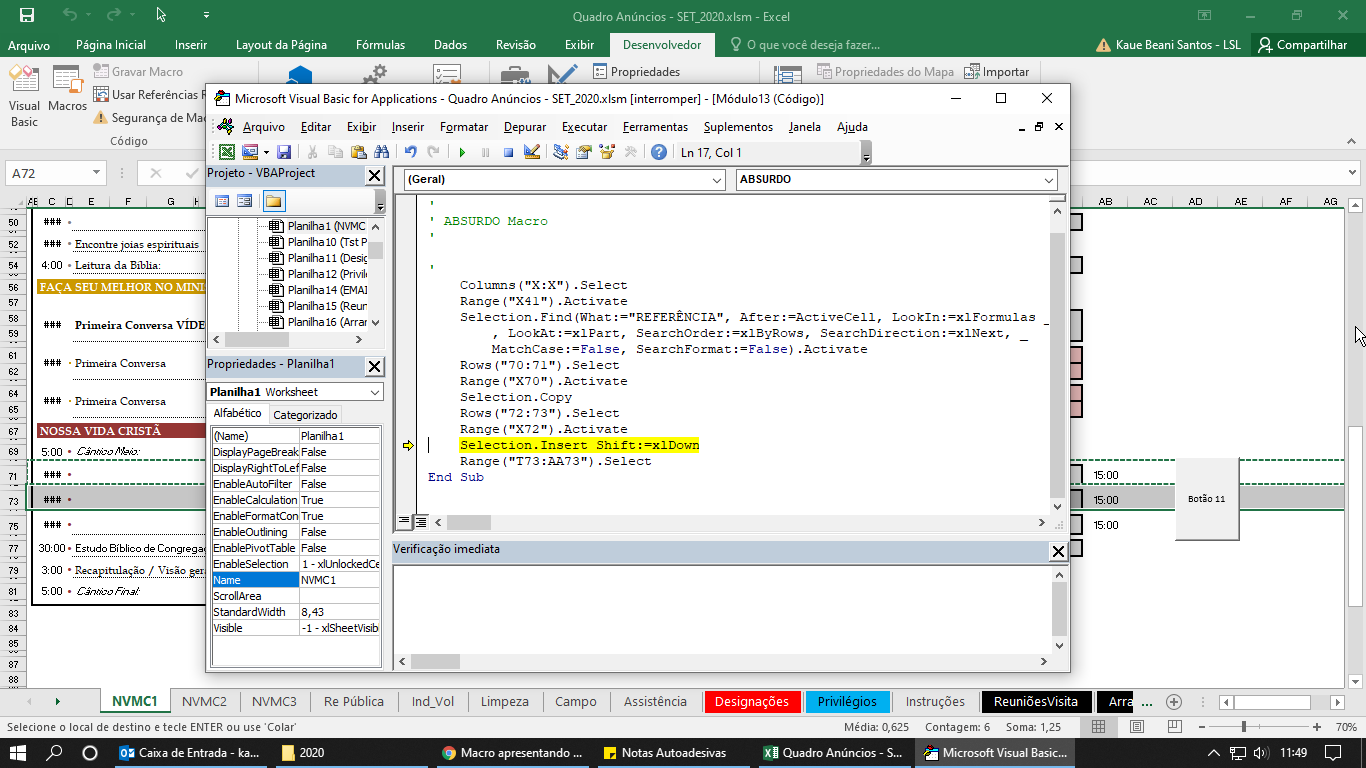Select Planilha14 in the project tree
This screenshot has height=768, width=1366.
coord(319,290)
